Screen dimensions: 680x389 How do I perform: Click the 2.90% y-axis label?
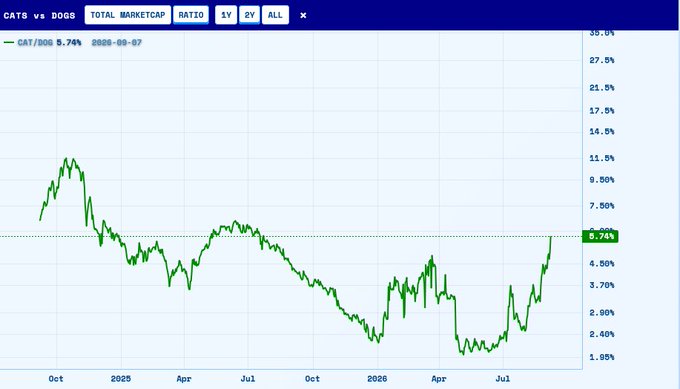point(602,313)
